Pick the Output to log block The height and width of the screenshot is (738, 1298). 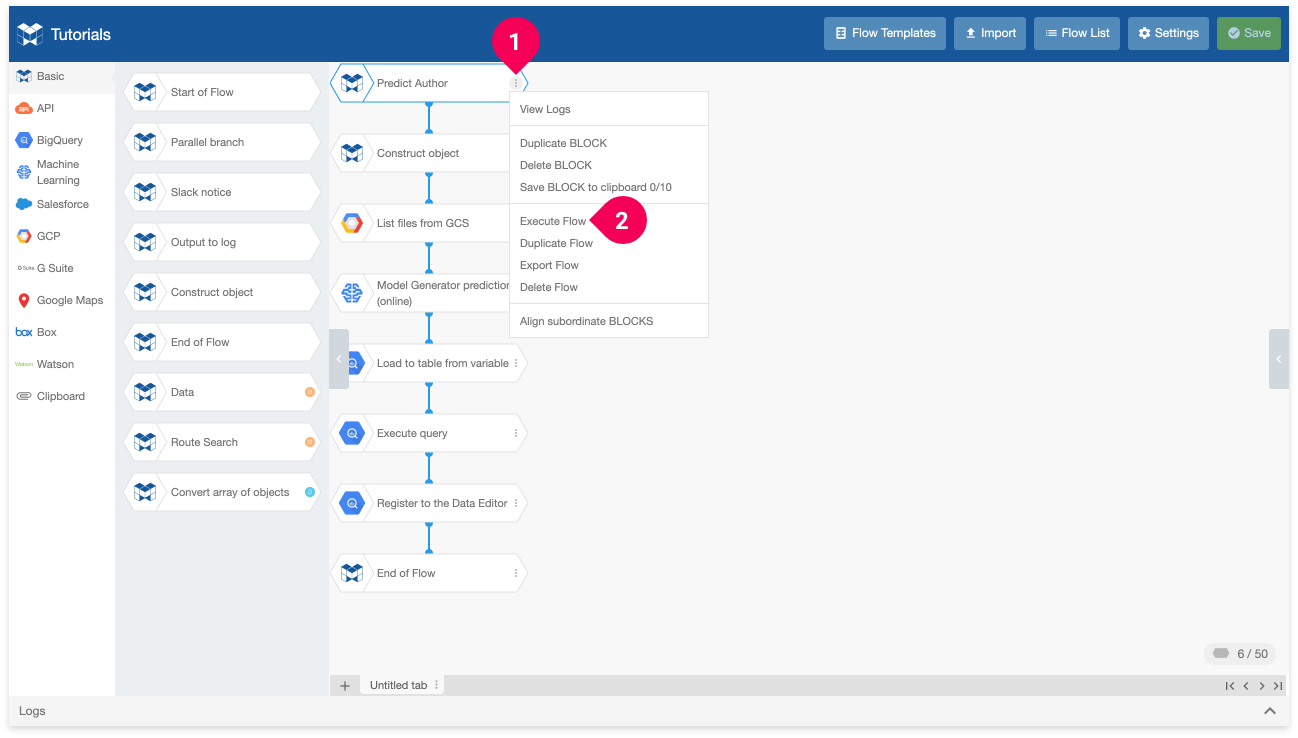pos(222,242)
